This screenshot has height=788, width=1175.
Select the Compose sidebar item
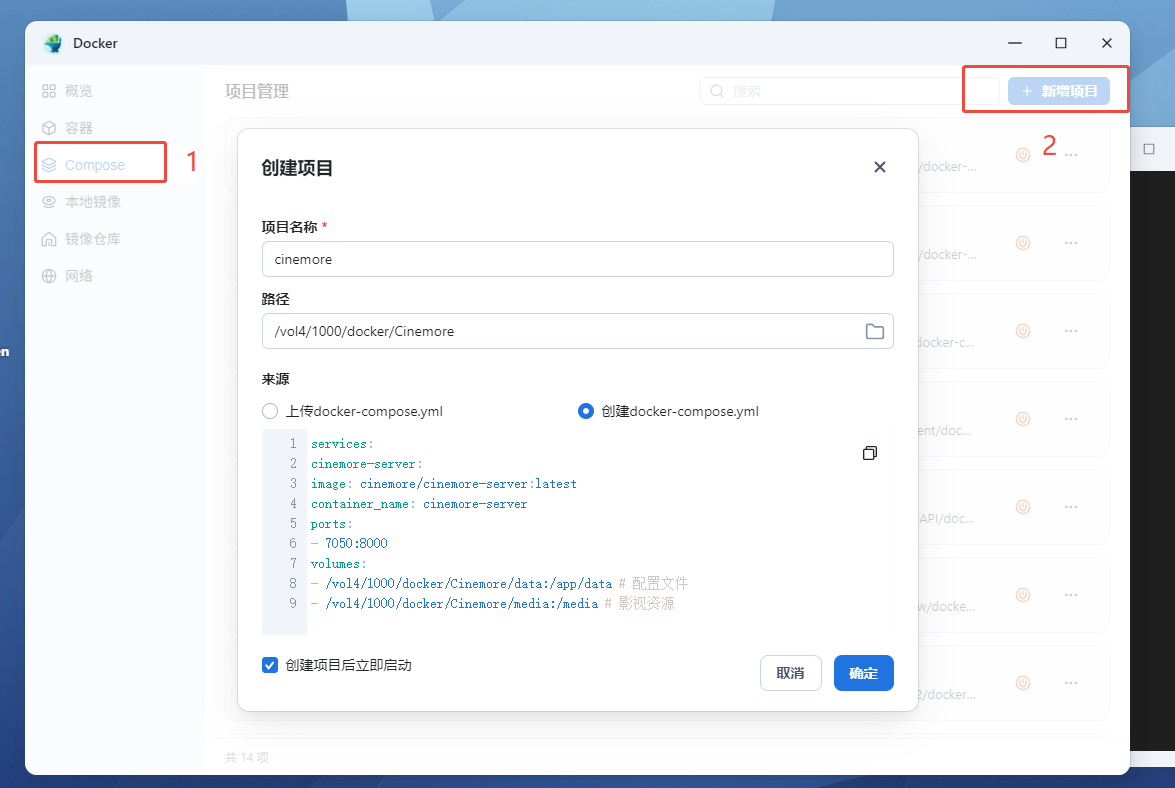(94, 165)
